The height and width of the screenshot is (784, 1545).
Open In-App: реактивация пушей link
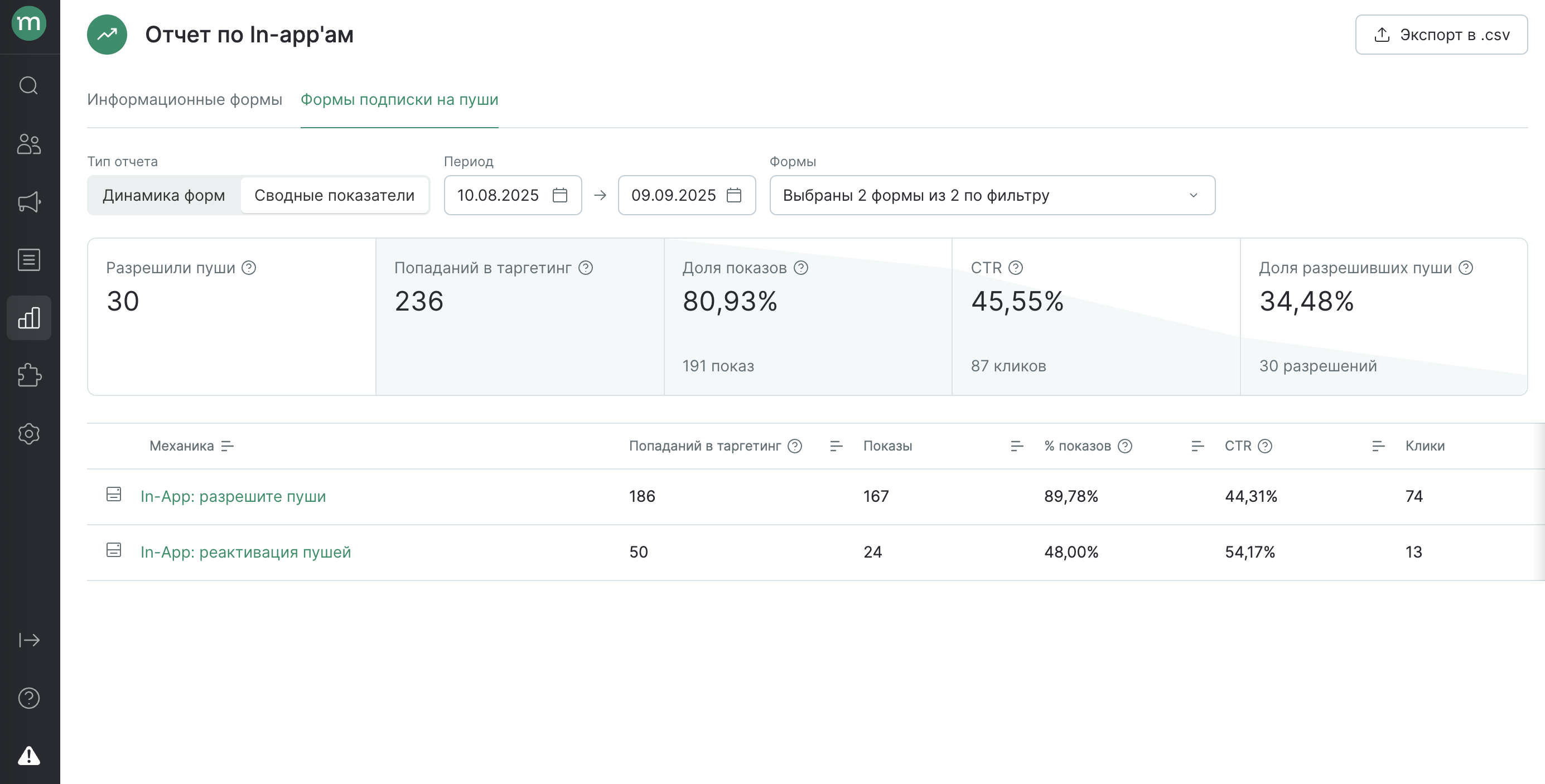(x=245, y=552)
